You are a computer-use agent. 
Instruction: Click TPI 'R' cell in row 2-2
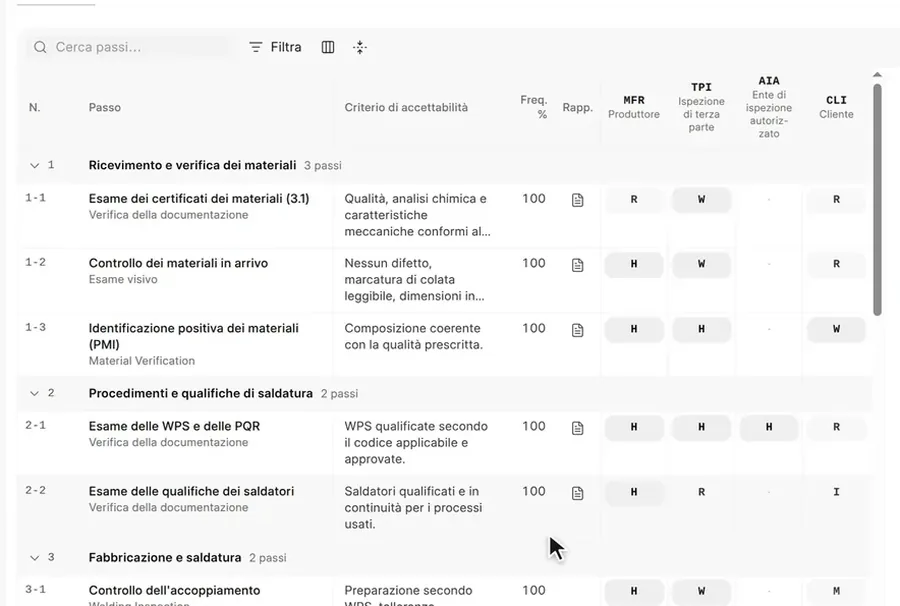coord(701,492)
